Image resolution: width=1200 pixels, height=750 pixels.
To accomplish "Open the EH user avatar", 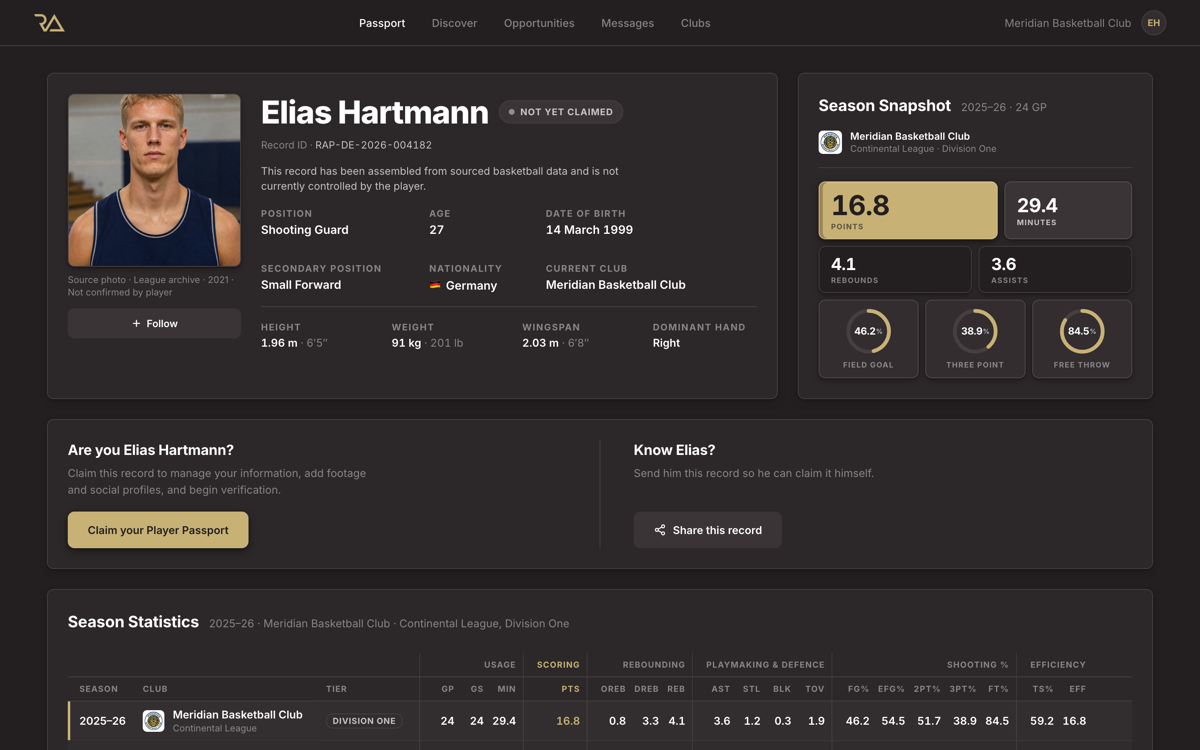I will [1154, 23].
